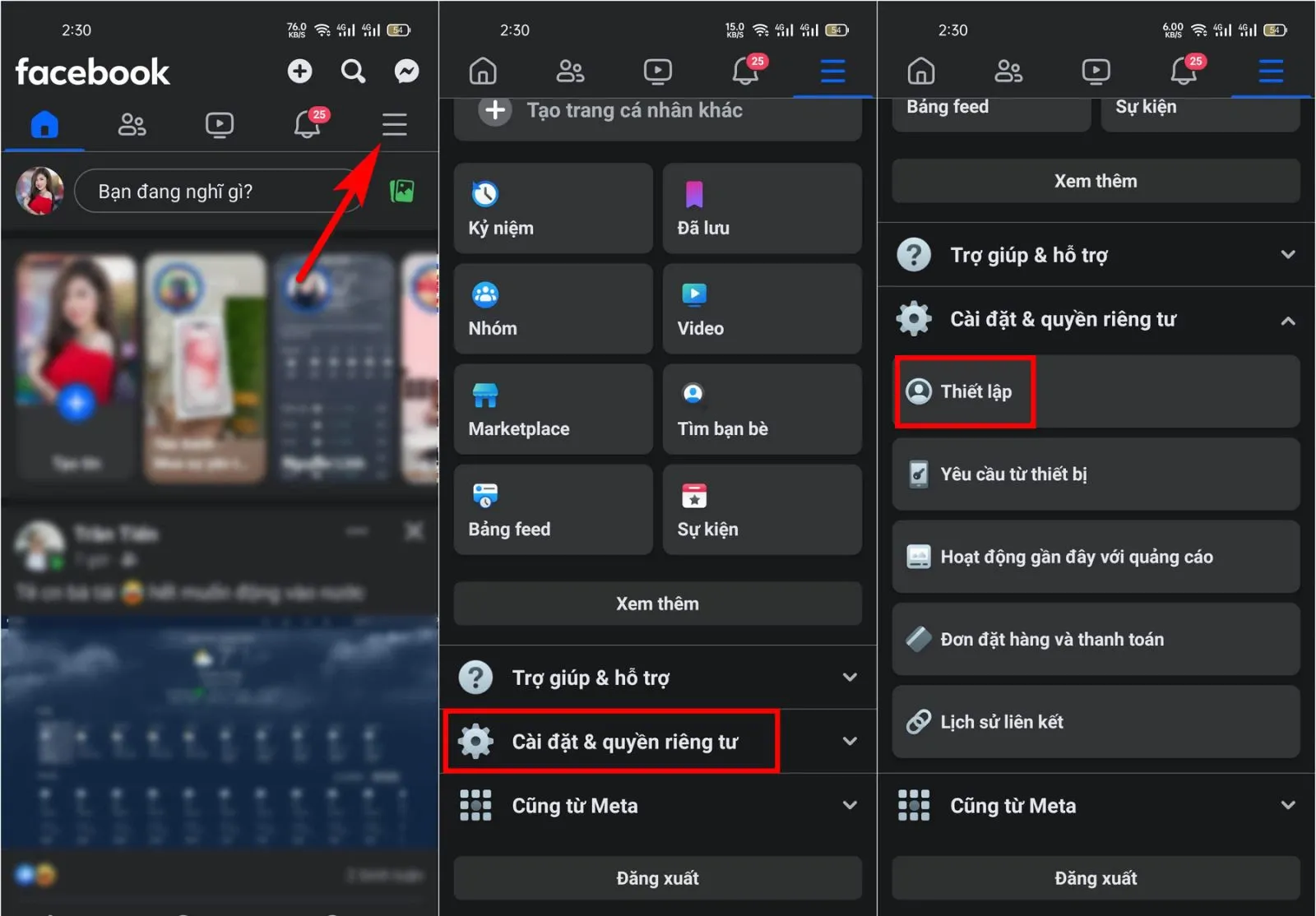
Task: Tap chevron next to Cài đặt in middle screen
Action: [850, 742]
